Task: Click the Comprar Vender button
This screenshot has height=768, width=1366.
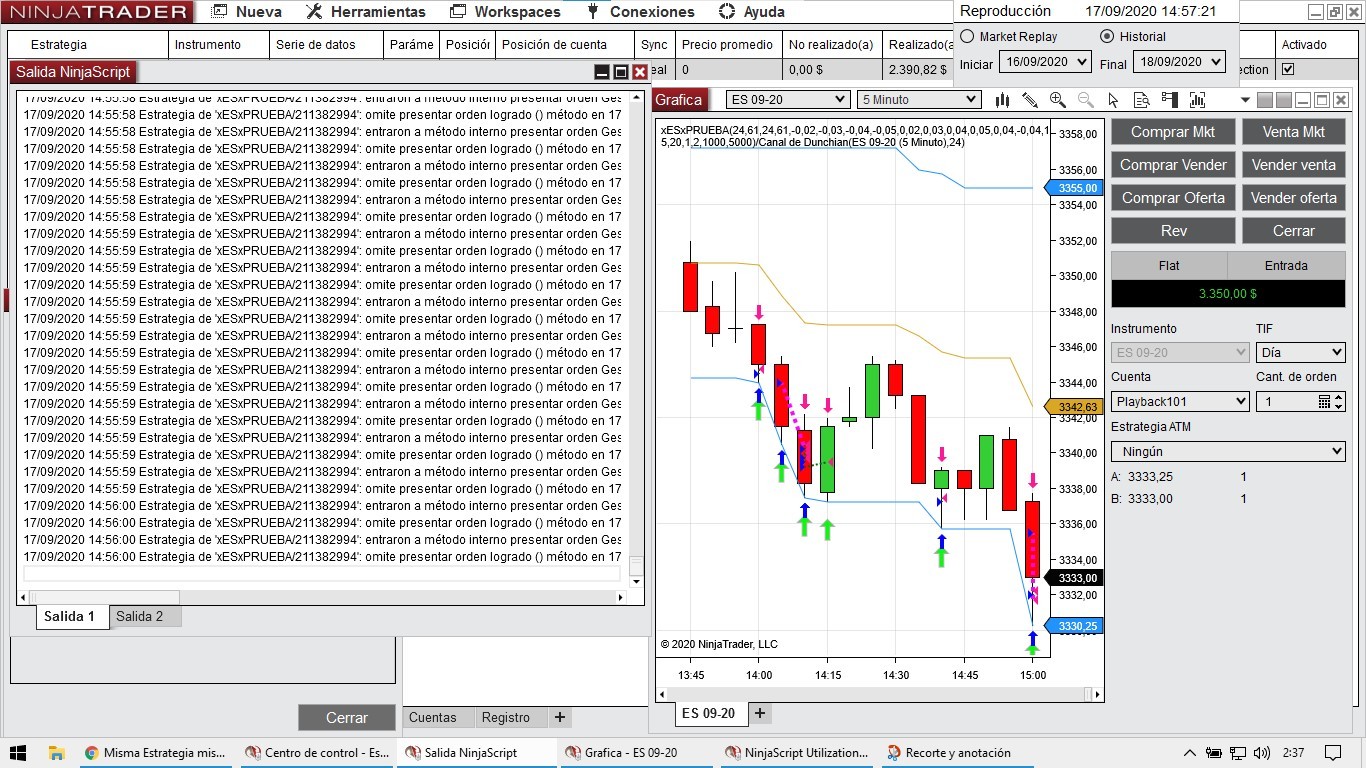Action: point(1173,165)
